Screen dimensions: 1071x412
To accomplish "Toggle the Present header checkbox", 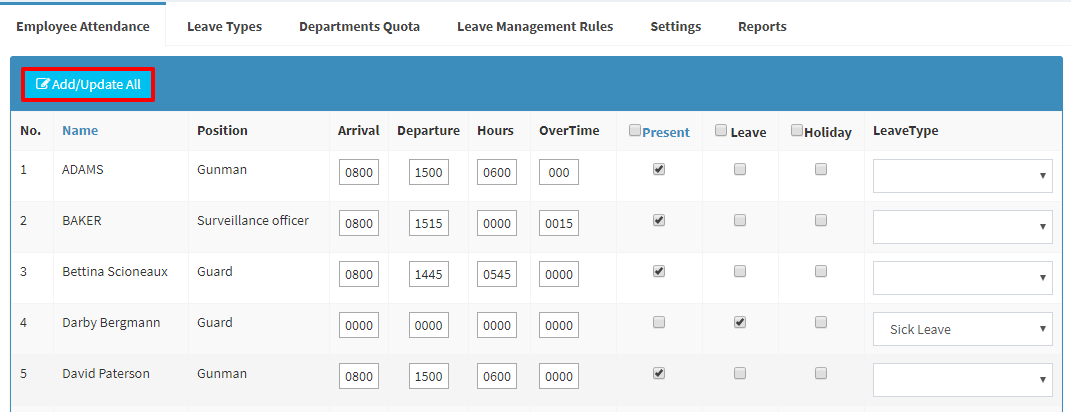I will click(x=635, y=130).
